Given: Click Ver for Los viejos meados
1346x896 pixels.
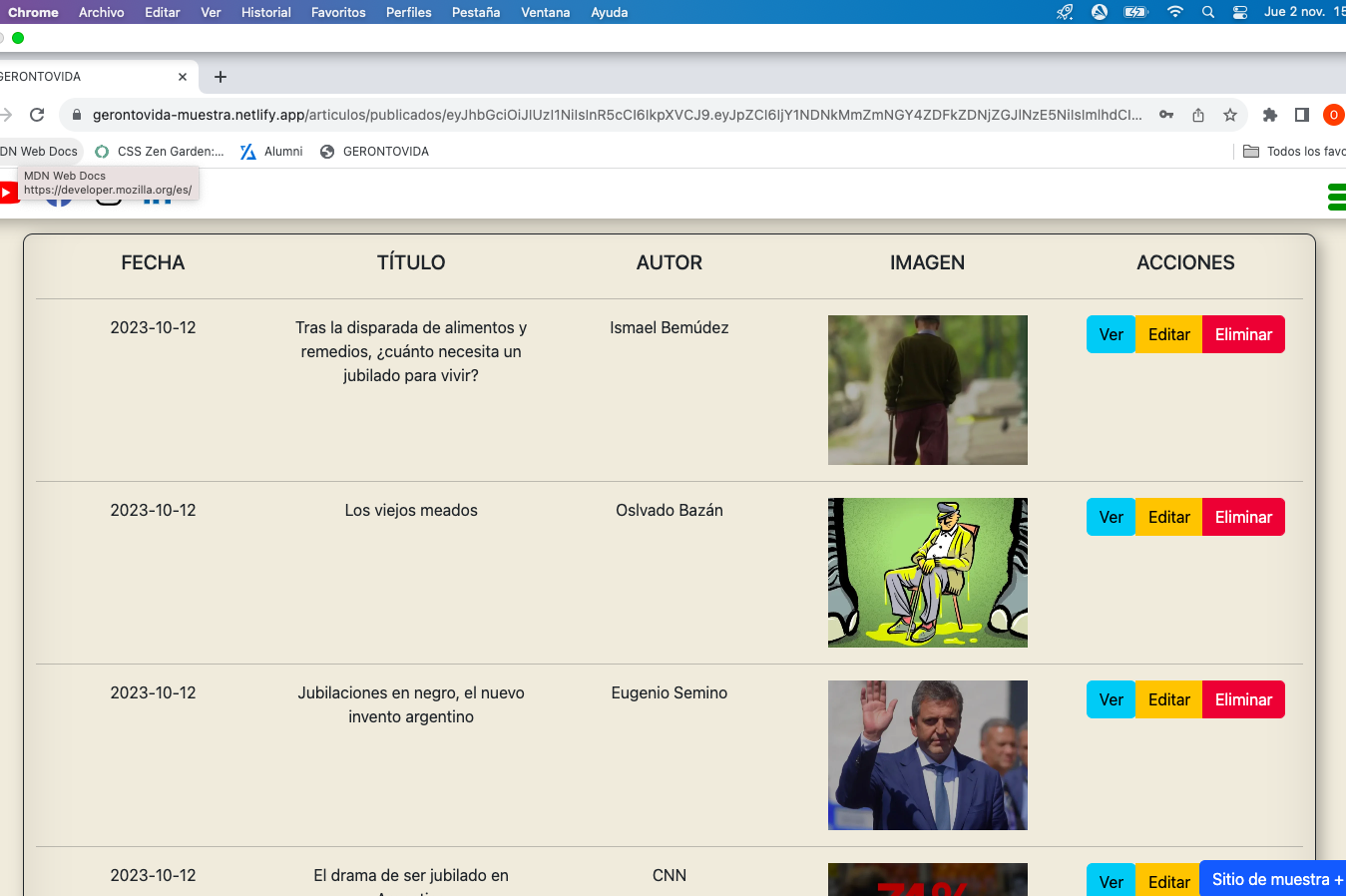Looking at the screenshot, I should [1112, 517].
